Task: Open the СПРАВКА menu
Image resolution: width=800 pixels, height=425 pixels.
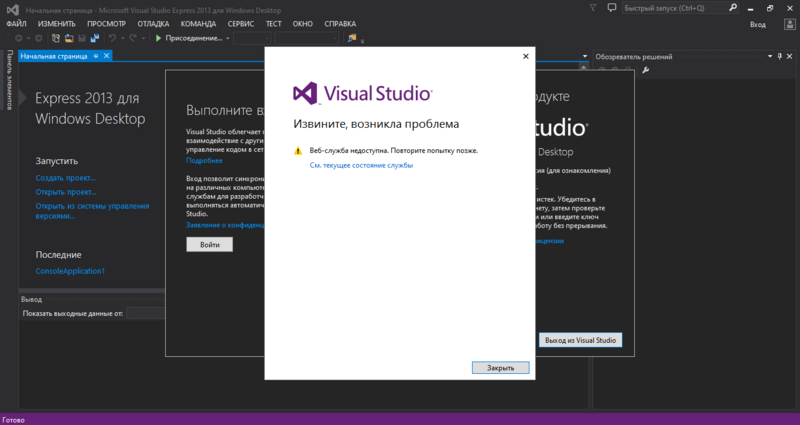Action: 340,24
